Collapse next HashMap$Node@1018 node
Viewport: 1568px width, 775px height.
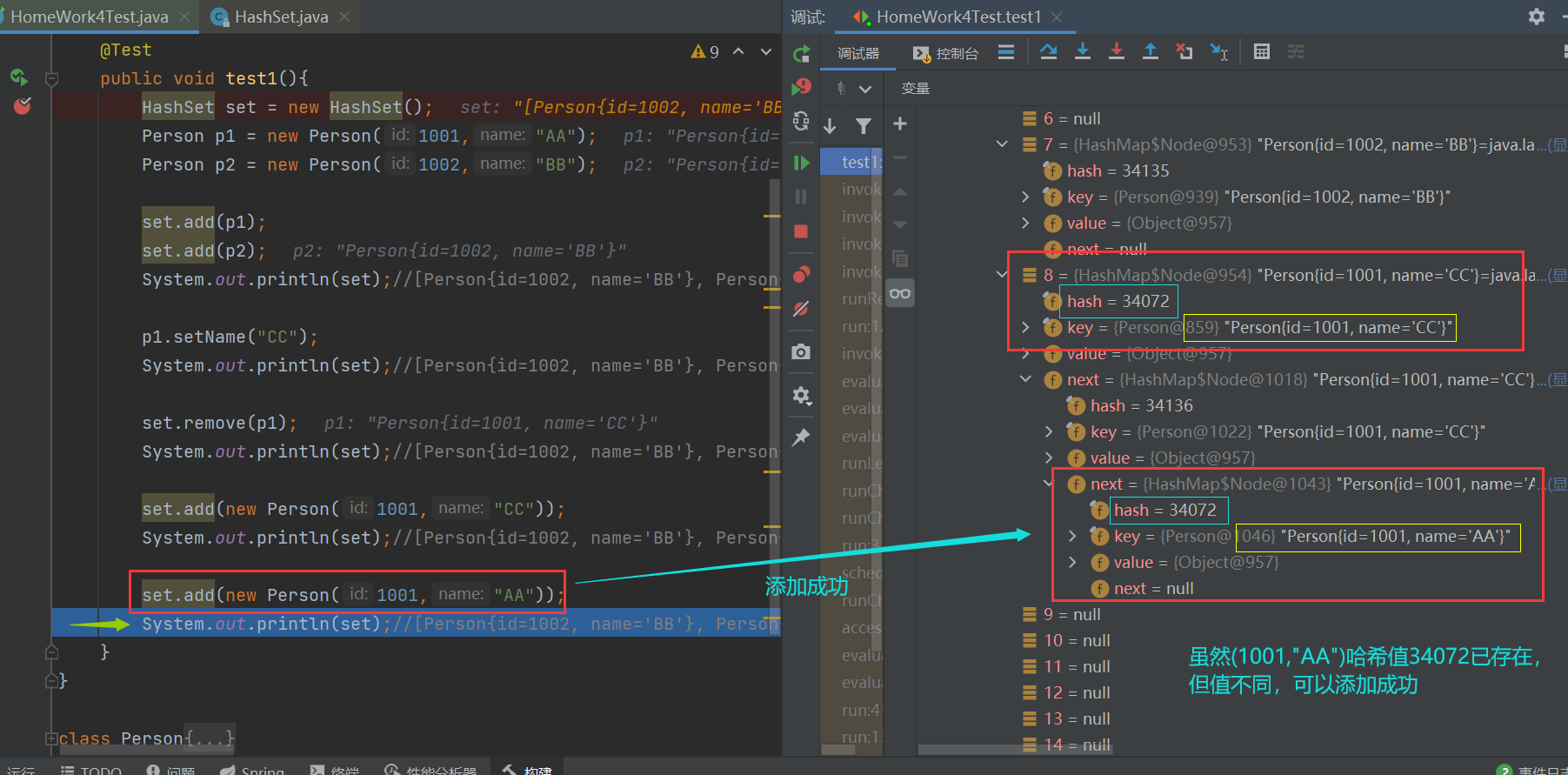tap(1025, 379)
